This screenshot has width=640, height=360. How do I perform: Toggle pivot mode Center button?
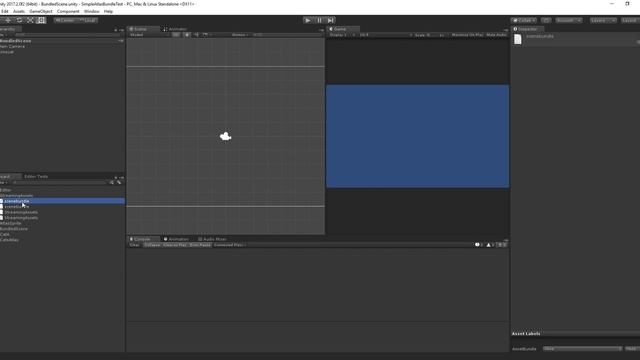(x=65, y=20)
